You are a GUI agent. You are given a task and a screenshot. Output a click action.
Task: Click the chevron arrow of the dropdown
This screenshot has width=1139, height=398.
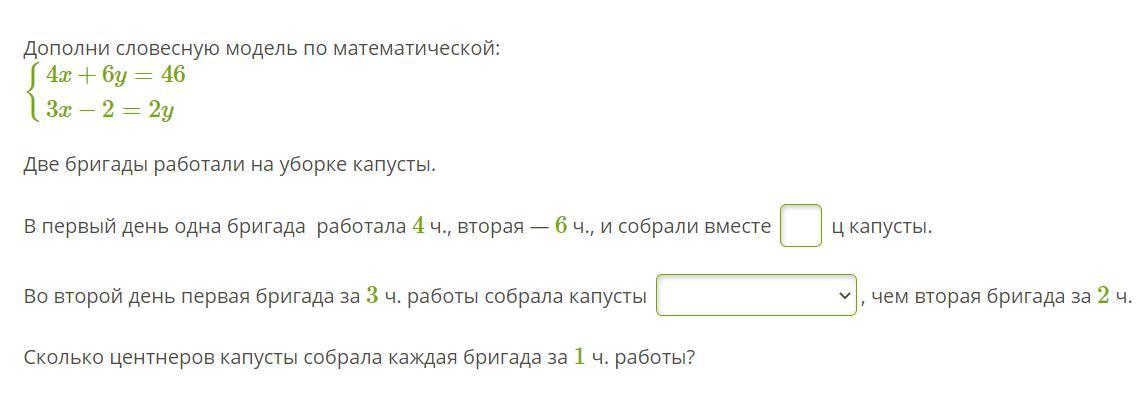tap(843, 296)
